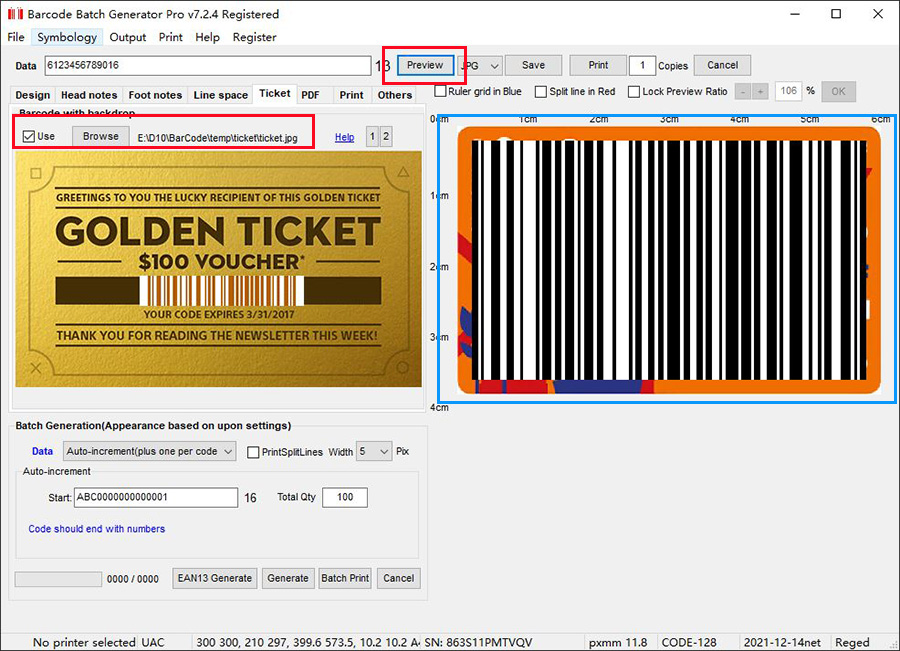Open the Symbology menu

point(67,37)
